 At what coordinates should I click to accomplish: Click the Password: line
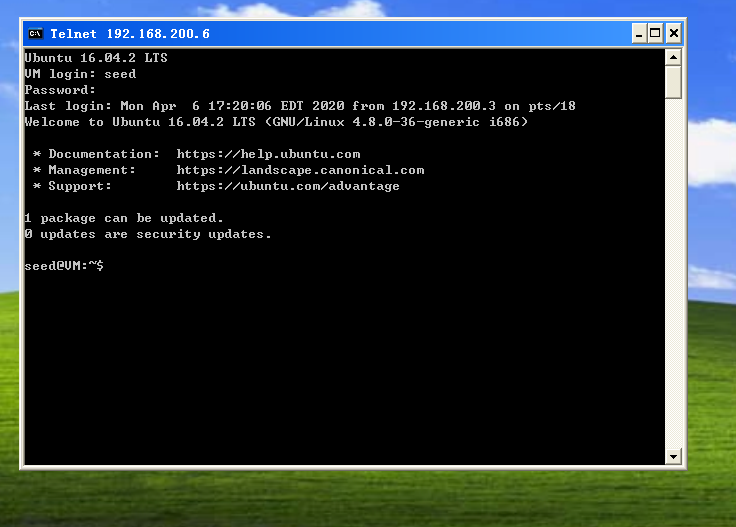pos(60,90)
